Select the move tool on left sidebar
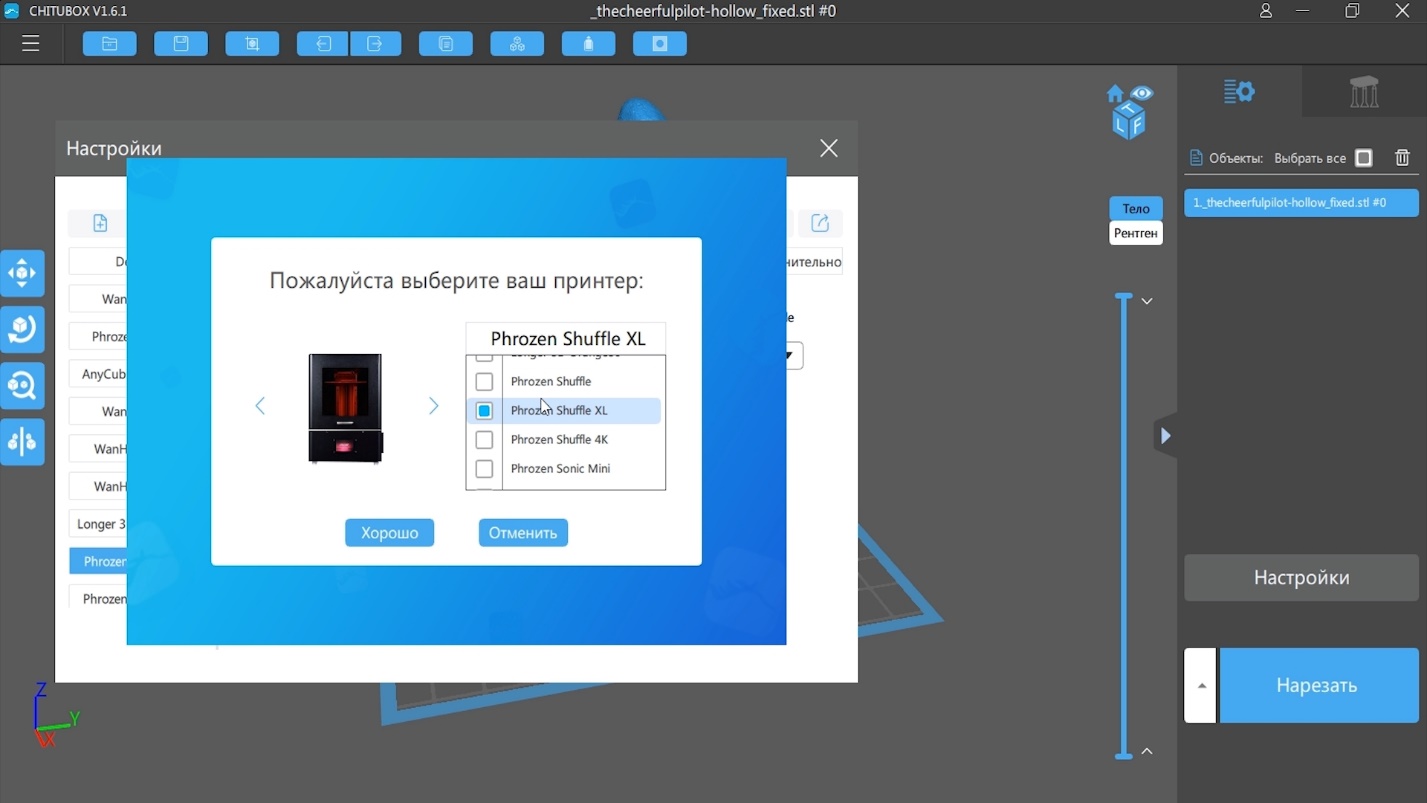 [22, 273]
